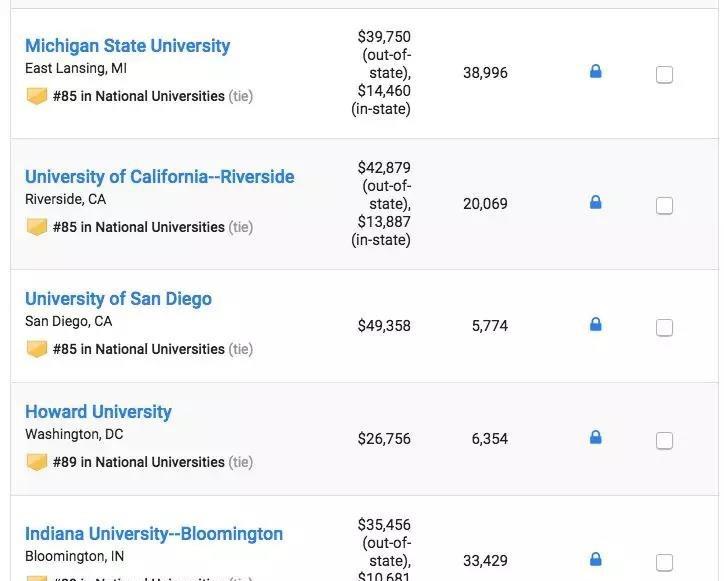Click ranking badge icon under UC Riverside
This screenshot has height=581, width=724.
37,228
